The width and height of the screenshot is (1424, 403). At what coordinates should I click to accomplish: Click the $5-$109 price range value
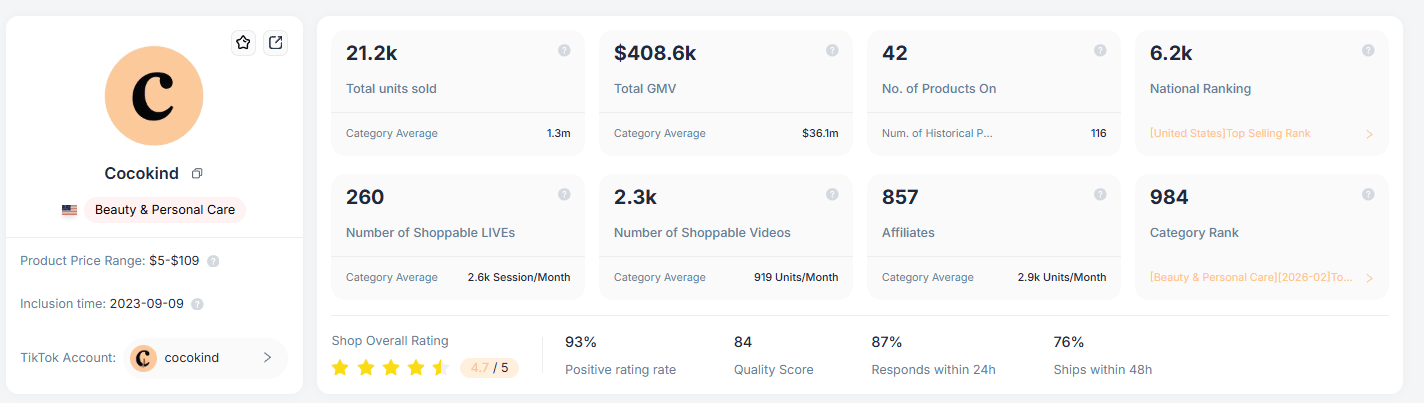(174, 261)
